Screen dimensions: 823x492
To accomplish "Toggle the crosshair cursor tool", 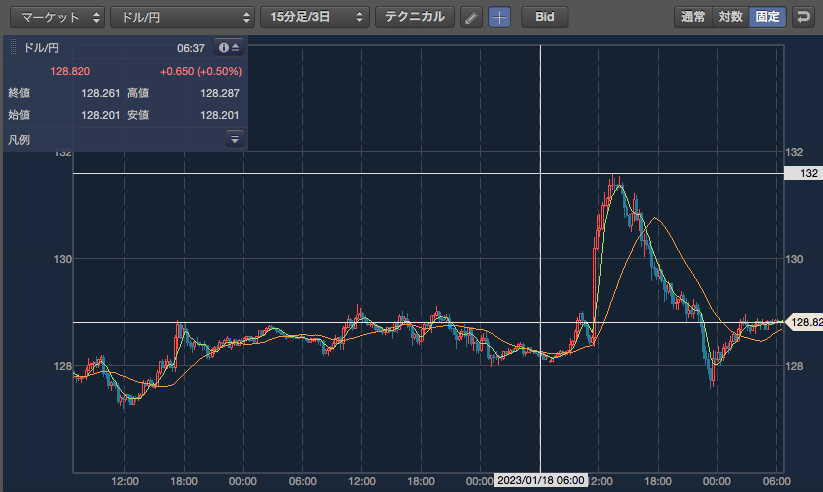I will 499,17.
